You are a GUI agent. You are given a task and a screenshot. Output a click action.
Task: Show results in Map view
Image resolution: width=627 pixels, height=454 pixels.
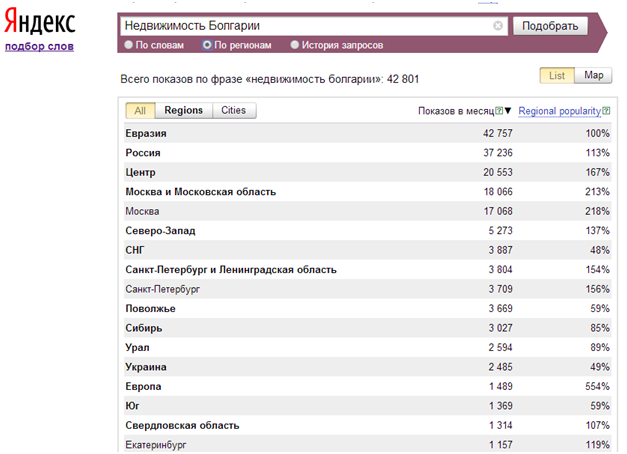[x=593, y=75]
